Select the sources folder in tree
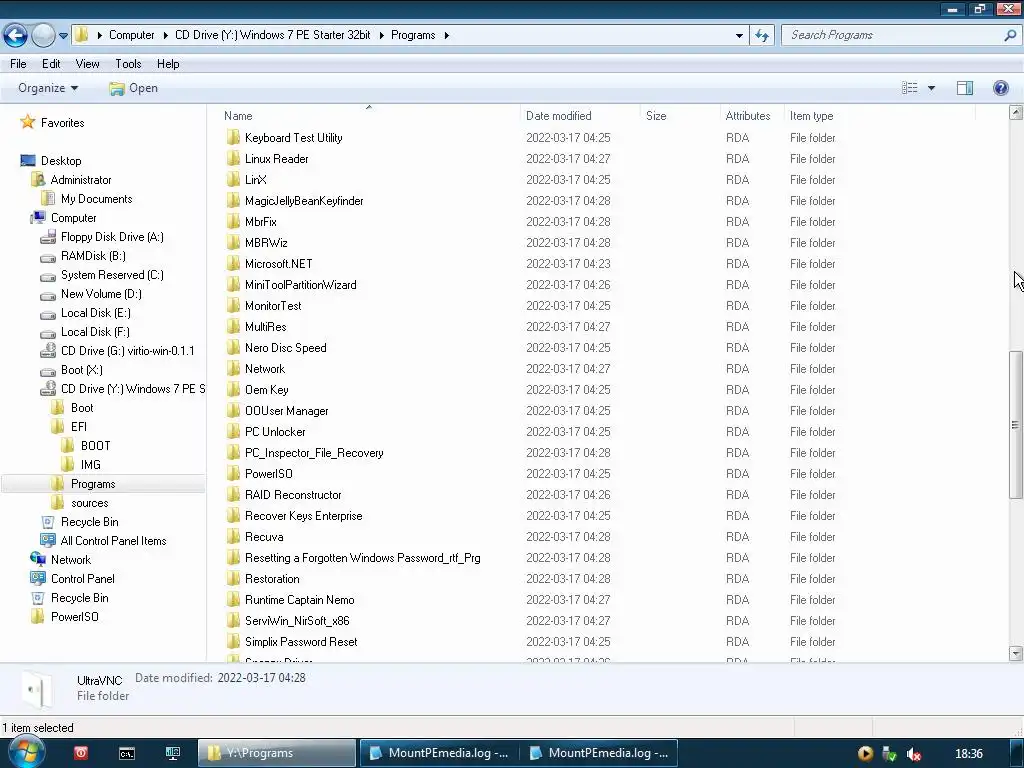The width and height of the screenshot is (1024, 768). 89,503
